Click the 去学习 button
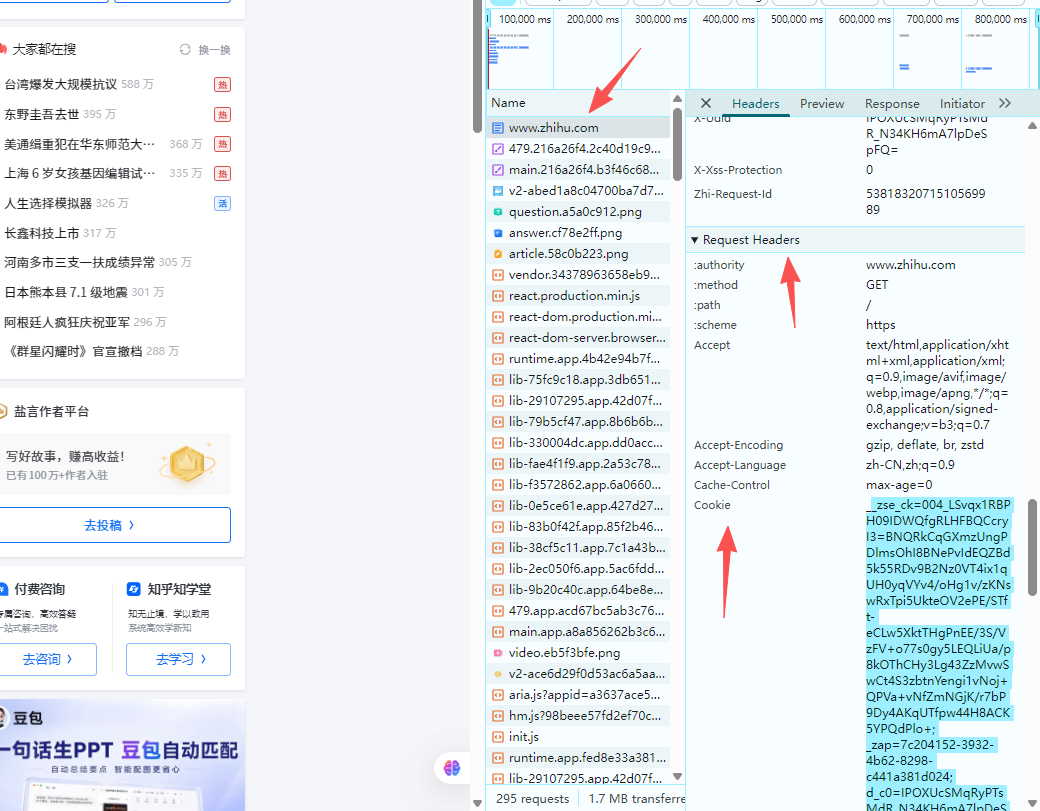The width and height of the screenshot is (1040, 811). coord(178,659)
